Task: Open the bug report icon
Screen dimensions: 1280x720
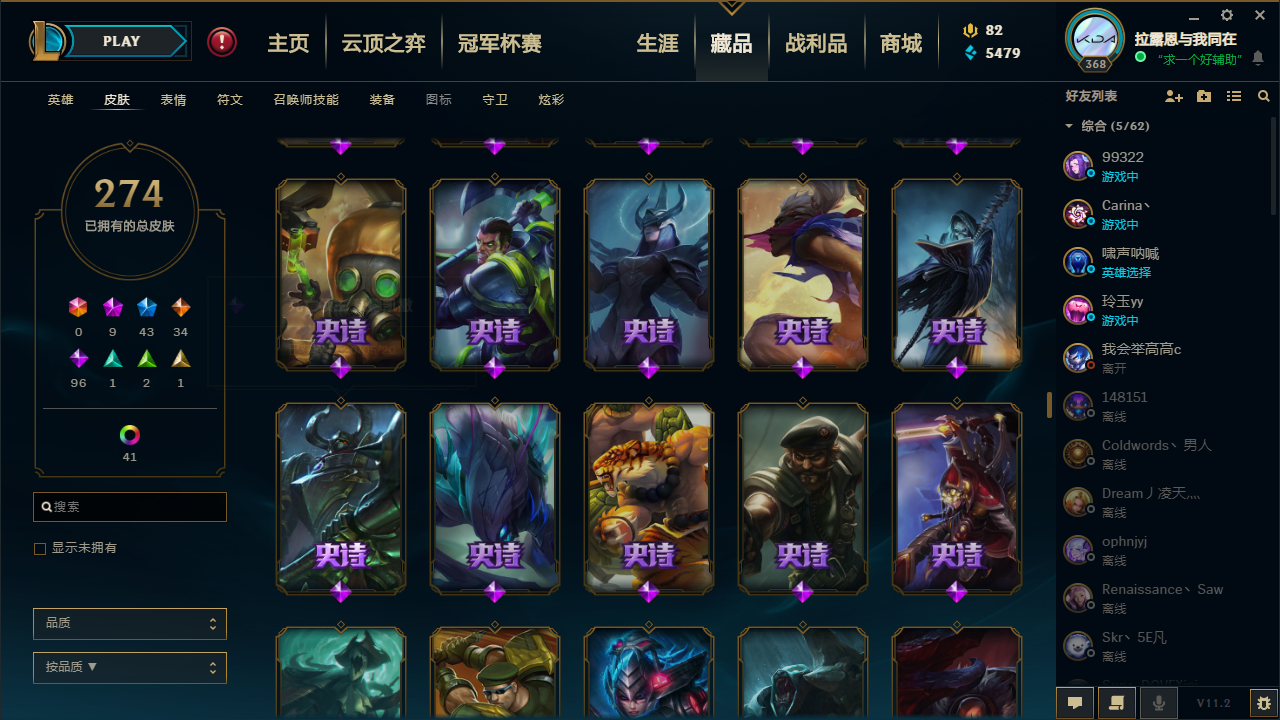Action: point(1264,703)
